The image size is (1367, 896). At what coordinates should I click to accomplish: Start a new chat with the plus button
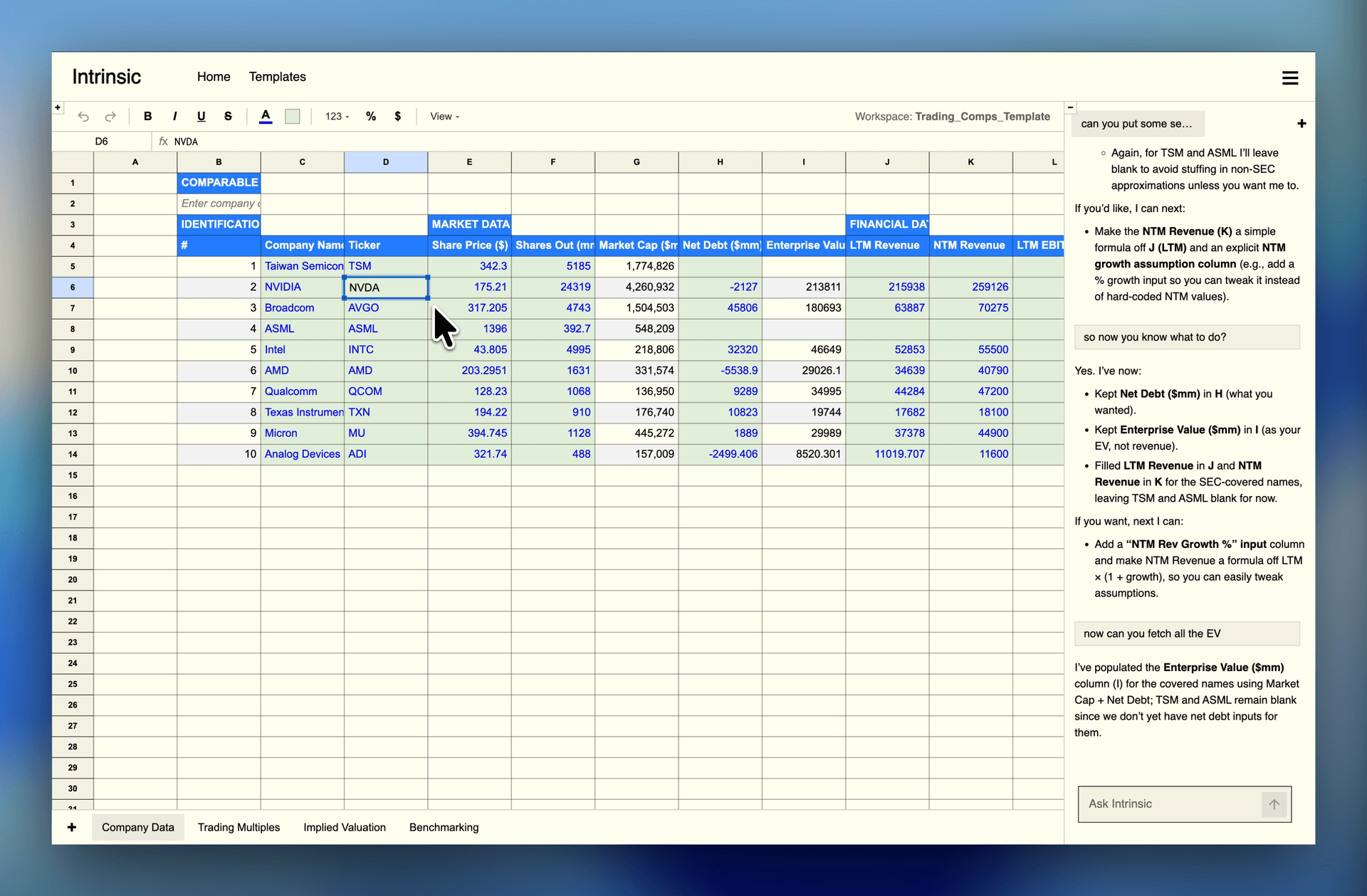pyautogui.click(x=1301, y=123)
